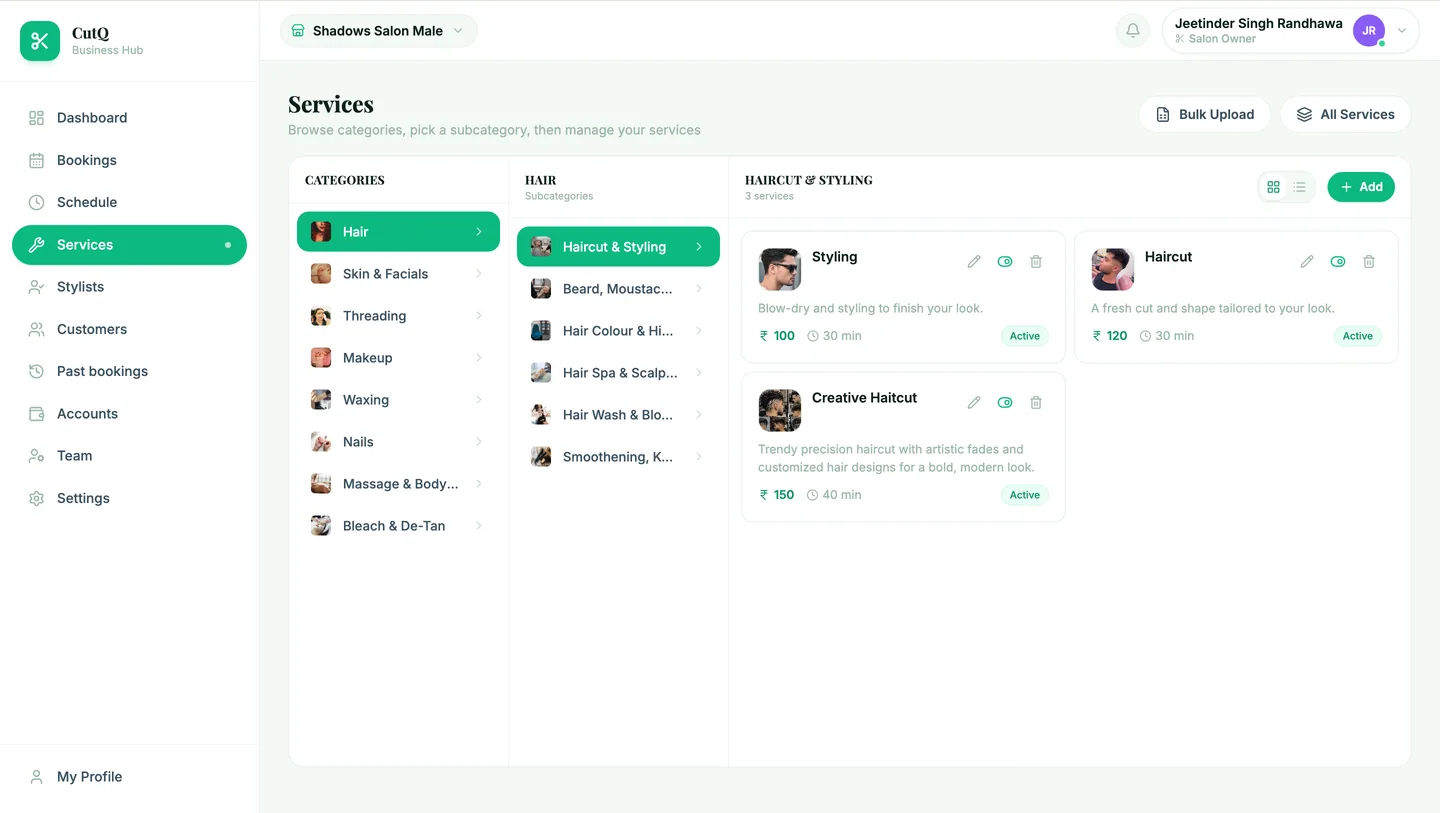Click the green Add button
The height and width of the screenshot is (813, 1440).
click(x=1361, y=187)
